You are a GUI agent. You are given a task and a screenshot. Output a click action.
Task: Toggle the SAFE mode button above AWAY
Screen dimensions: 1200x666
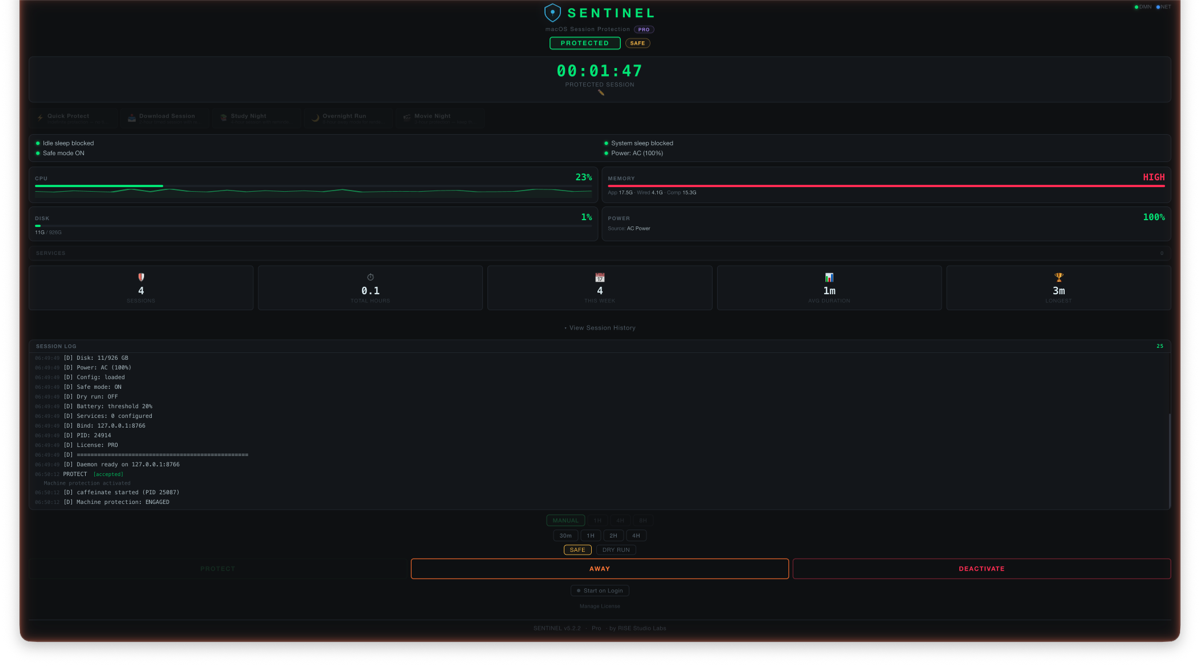click(578, 550)
